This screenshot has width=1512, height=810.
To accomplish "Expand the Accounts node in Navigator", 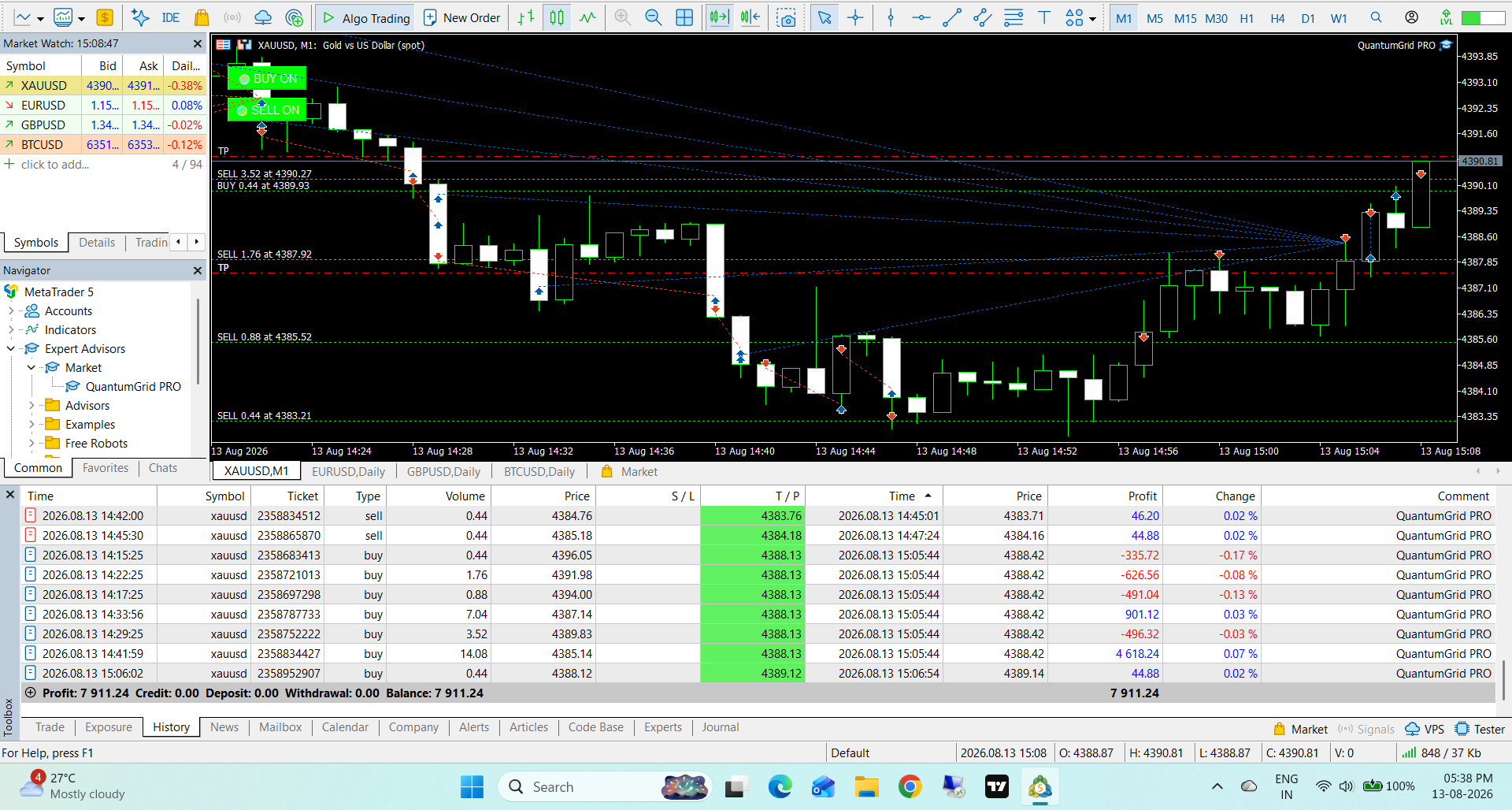I will coord(11,310).
